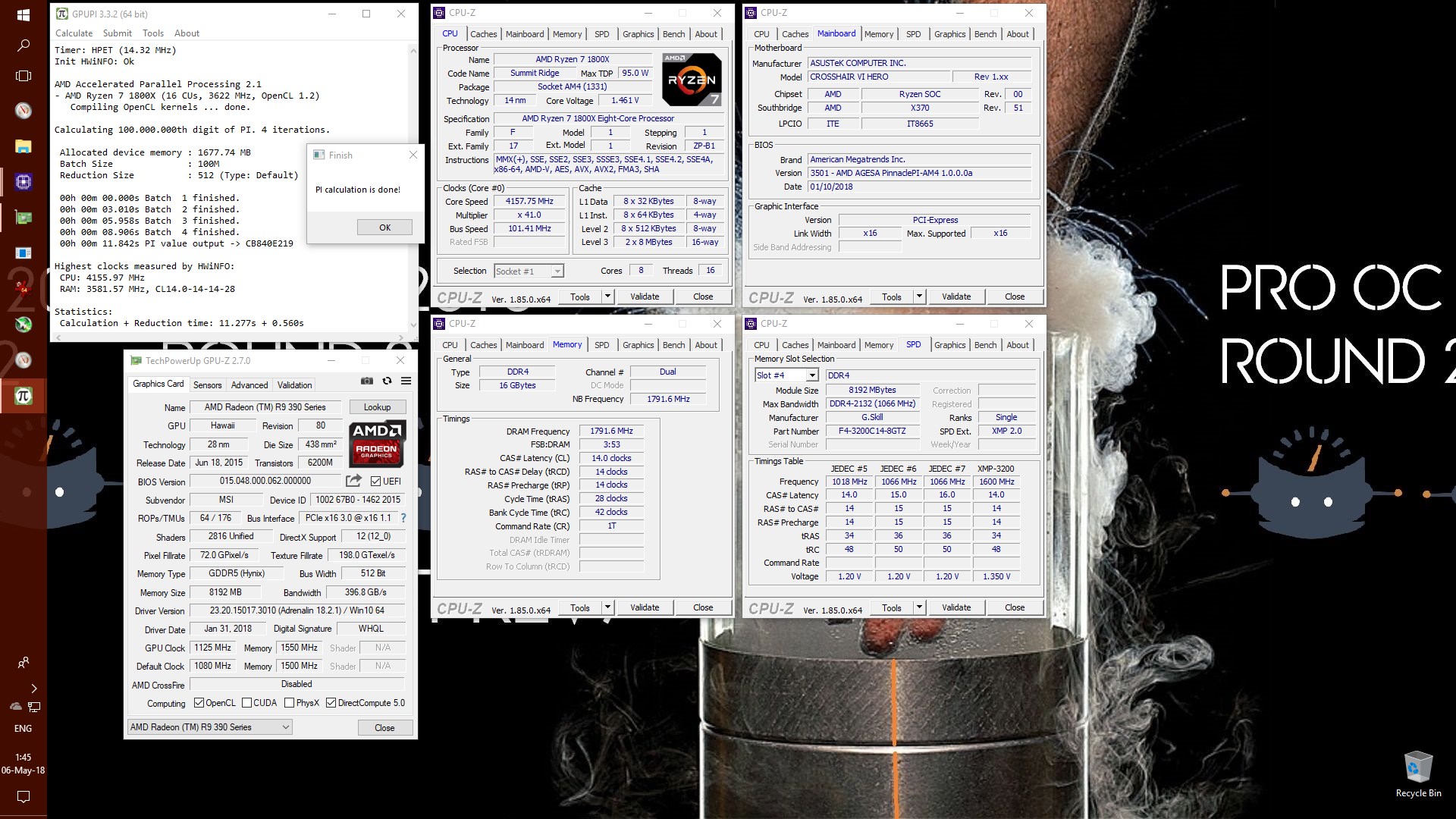The height and width of the screenshot is (819, 1456).
Task: Take a GPU-Z screenshot with the camera icon
Action: pyautogui.click(x=367, y=381)
